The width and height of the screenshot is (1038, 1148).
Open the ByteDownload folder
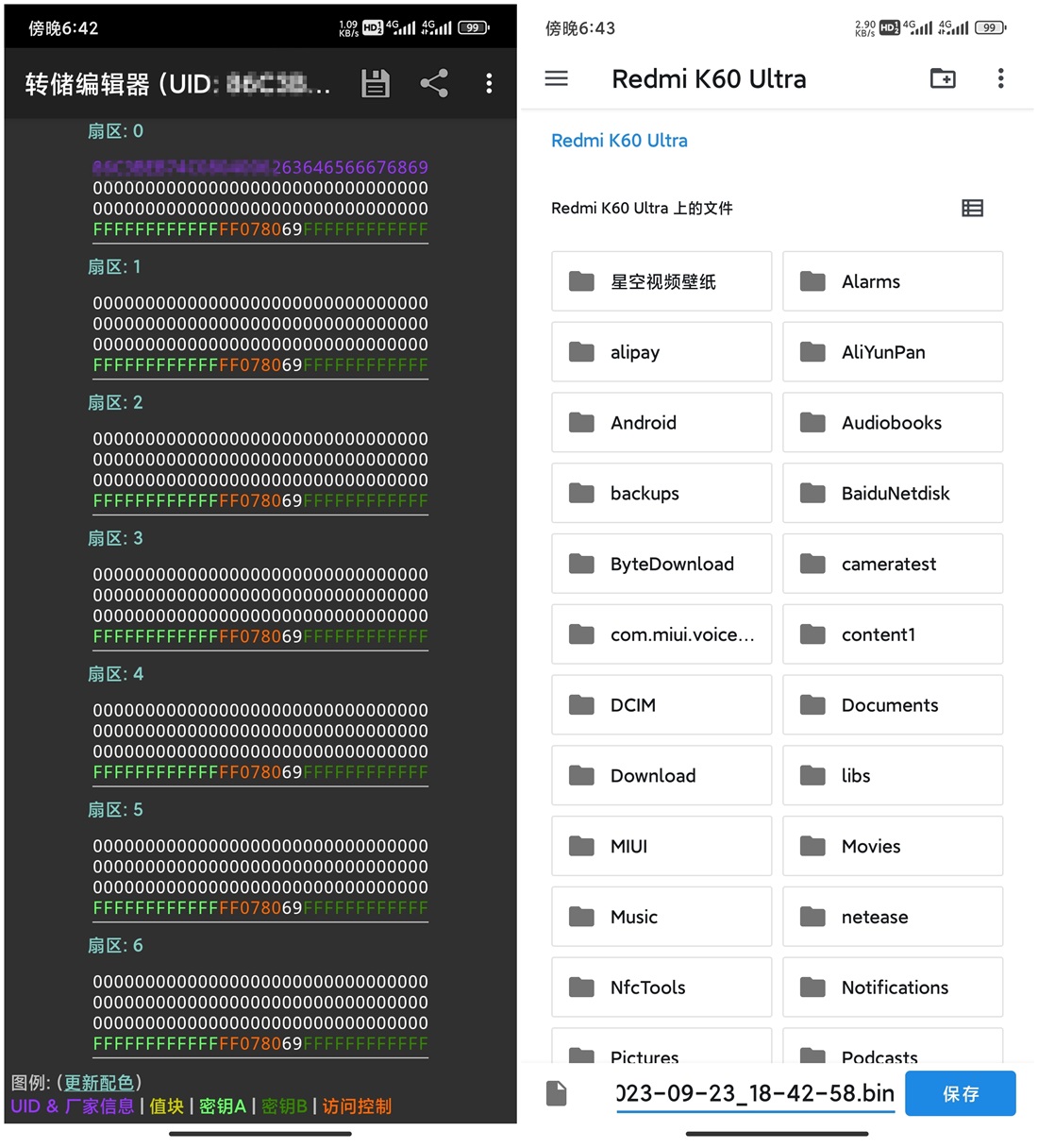click(661, 564)
